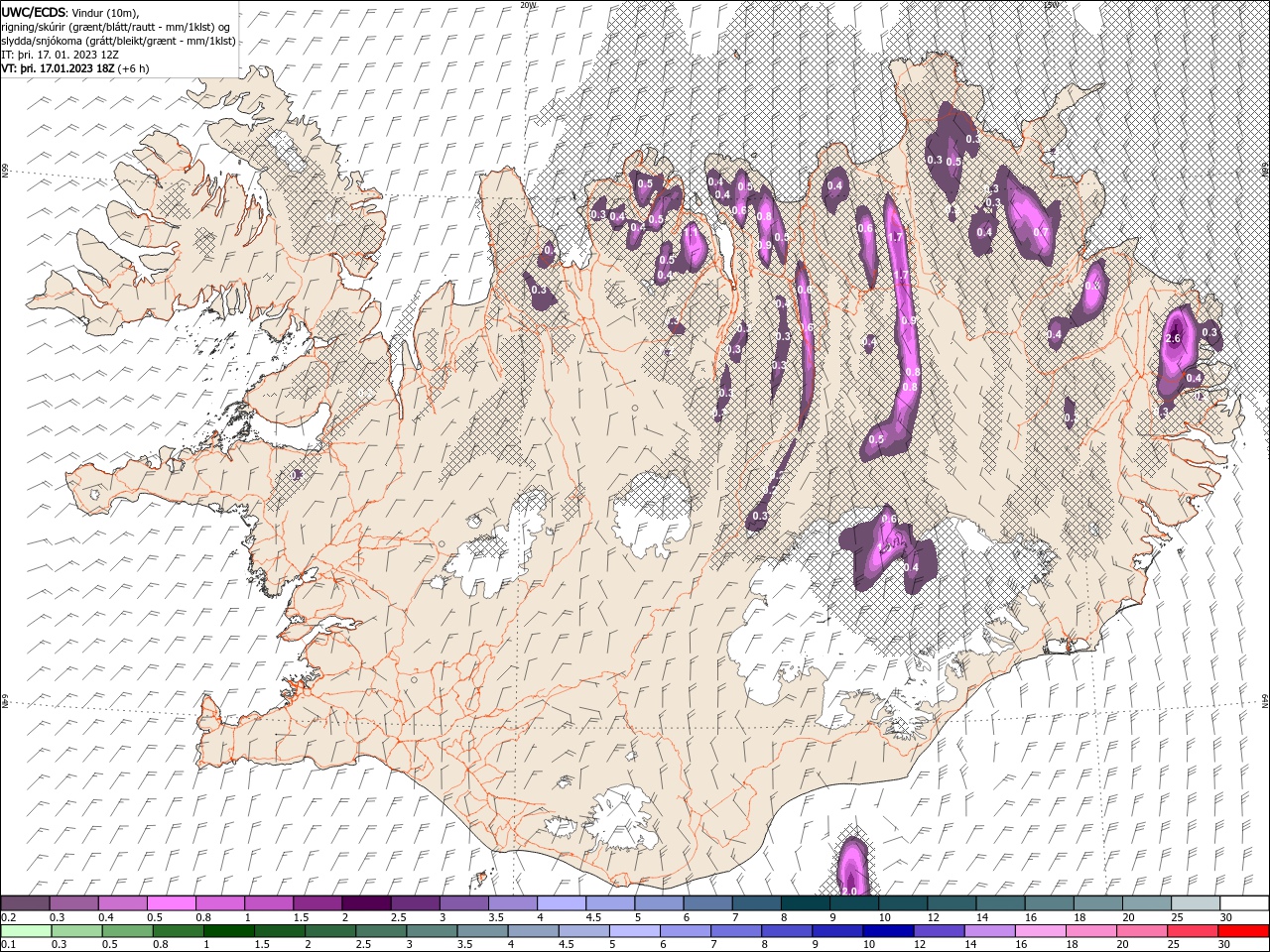Select the rain legend swatch for 2.5–3 mm
The width and height of the screenshot is (1270, 952).
coord(381,931)
